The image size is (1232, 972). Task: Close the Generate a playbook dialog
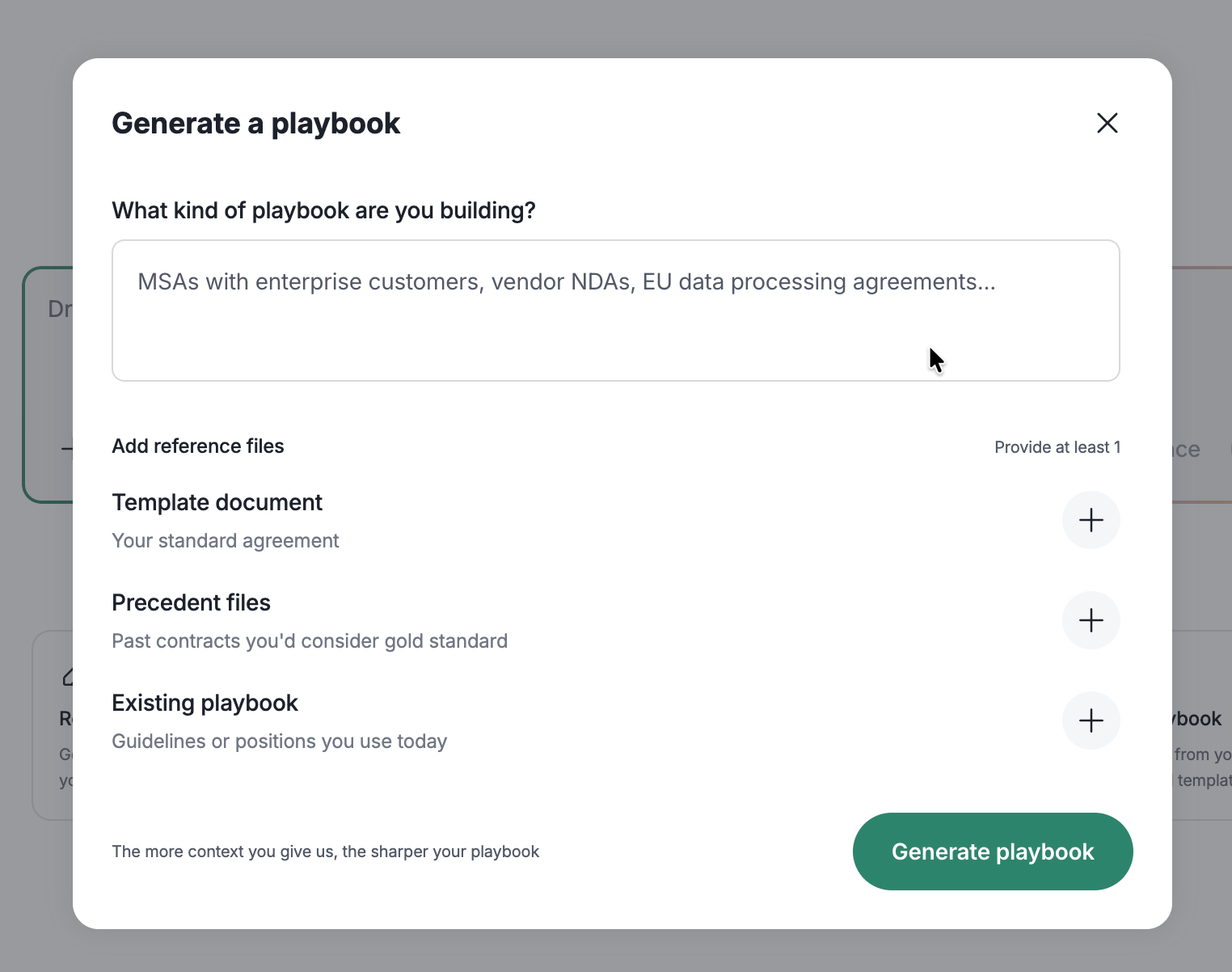(x=1107, y=123)
